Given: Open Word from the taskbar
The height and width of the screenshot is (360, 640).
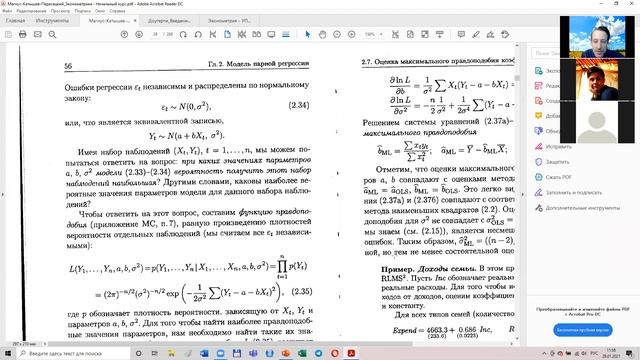Looking at the screenshot, I should 204,353.
